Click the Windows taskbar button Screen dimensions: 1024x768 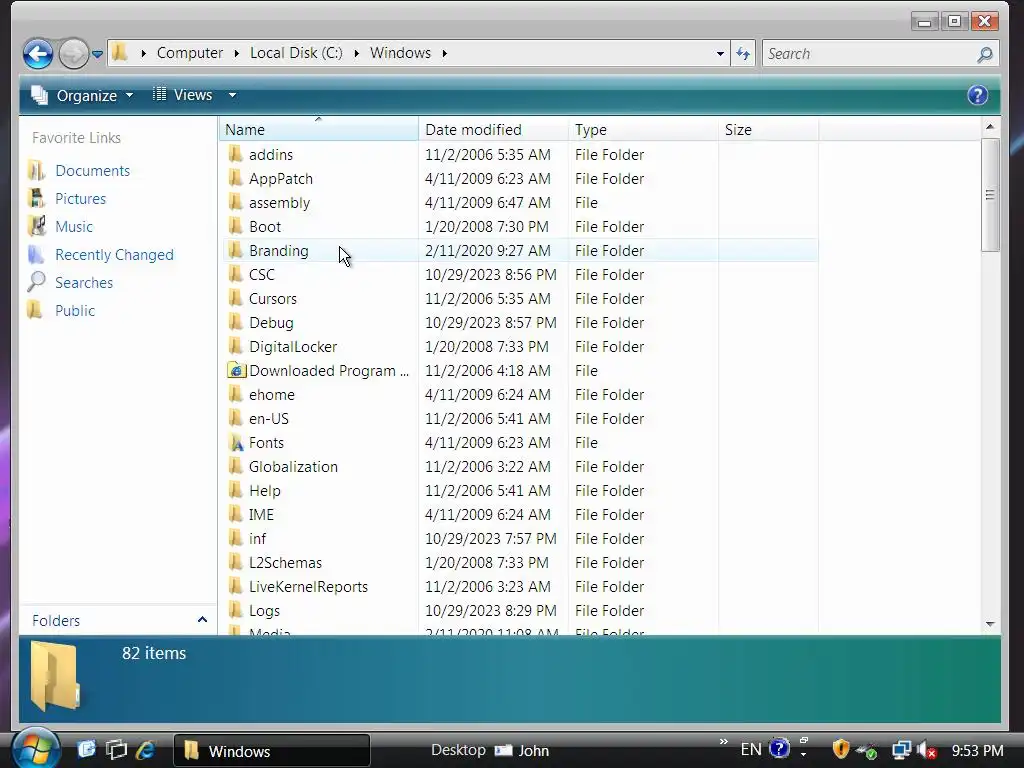[x=272, y=750]
